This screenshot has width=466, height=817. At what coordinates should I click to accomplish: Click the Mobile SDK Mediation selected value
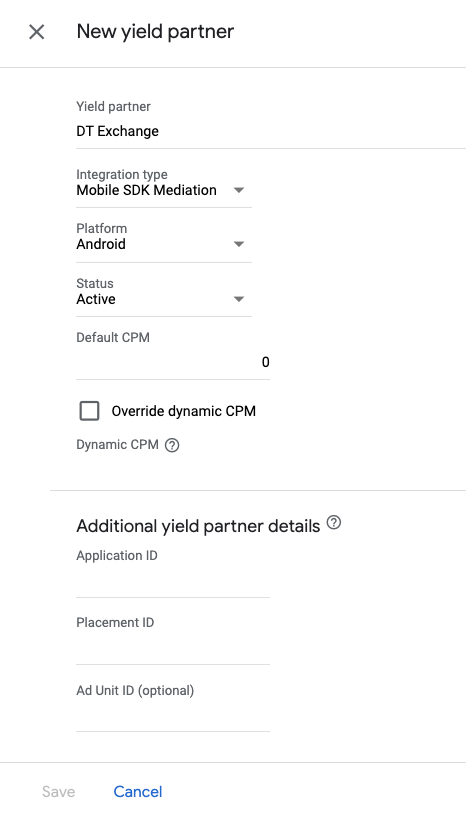[146, 190]
